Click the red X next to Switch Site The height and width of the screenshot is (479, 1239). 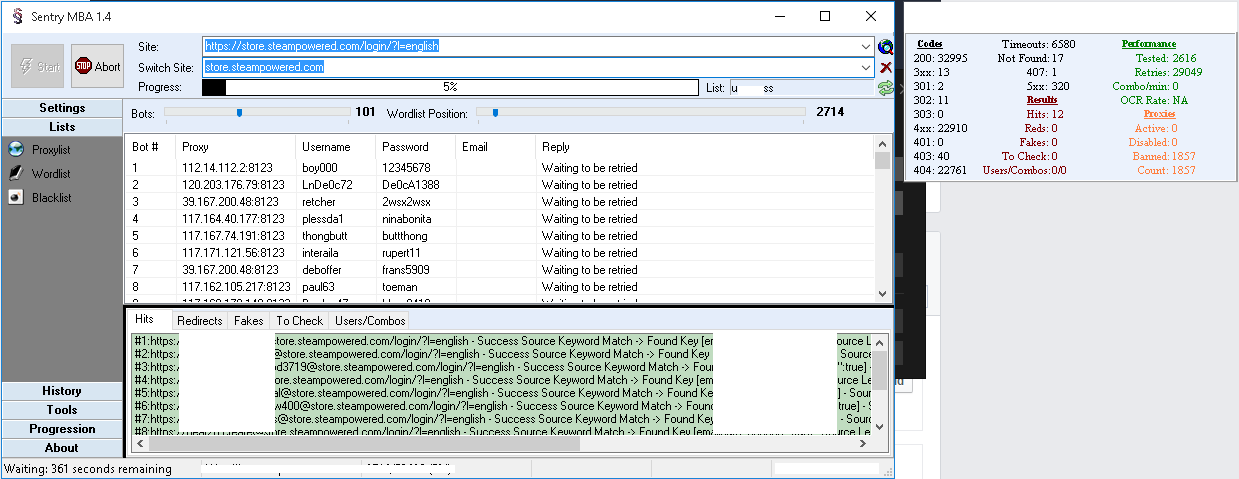pyautogui.click(x=885, y=67)
